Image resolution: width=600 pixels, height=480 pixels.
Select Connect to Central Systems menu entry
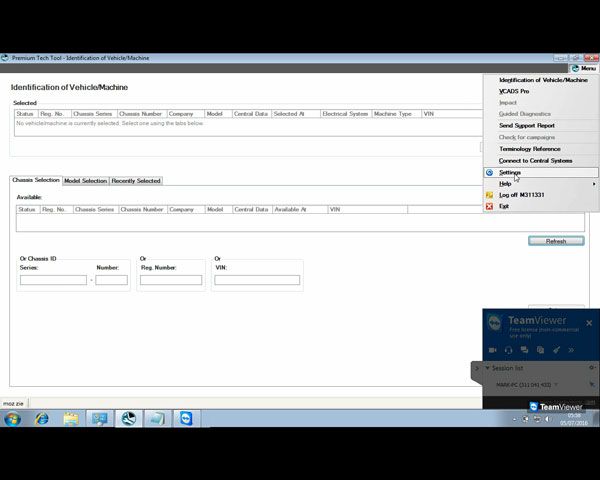(535, 161)
